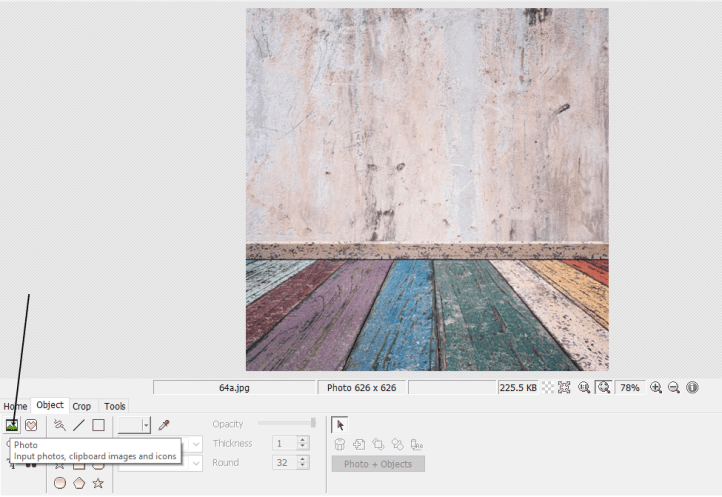Open the line color dropdown arrow
The image size is (722, 497).
pyautogui.click(x=146, y=425)
